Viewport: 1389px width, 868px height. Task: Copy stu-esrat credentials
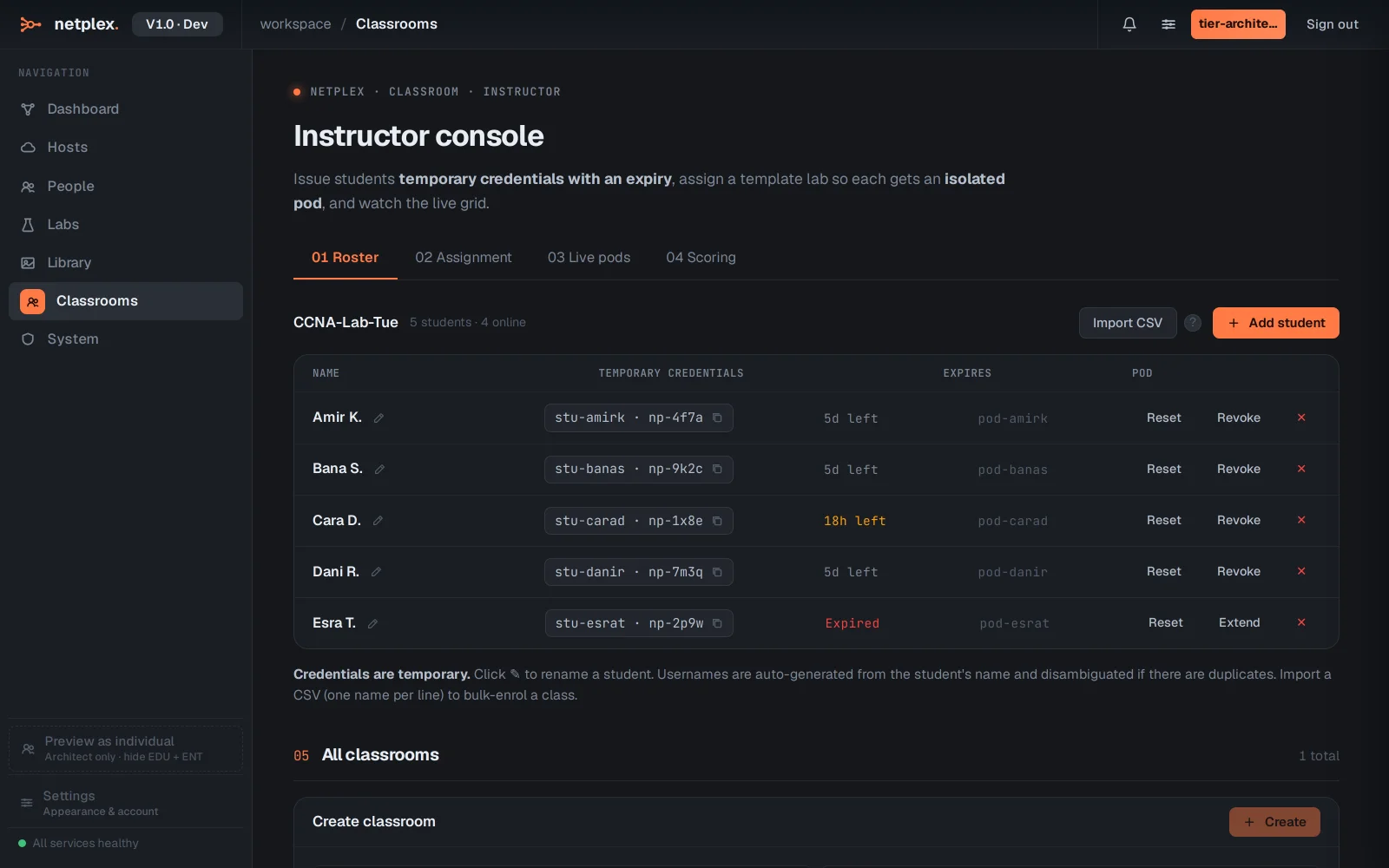click(717, 623)
